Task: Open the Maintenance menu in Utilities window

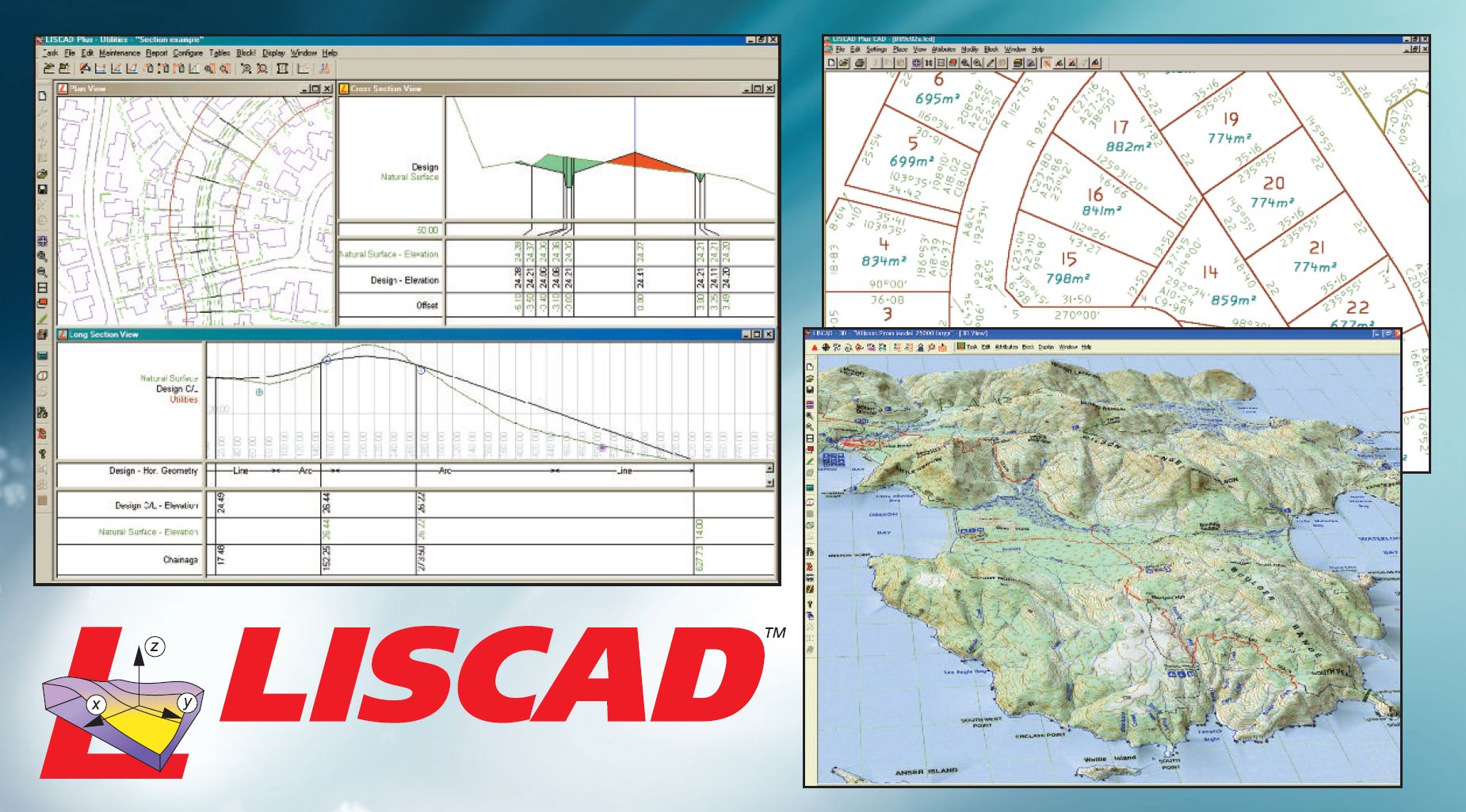Action: point(120,53)
